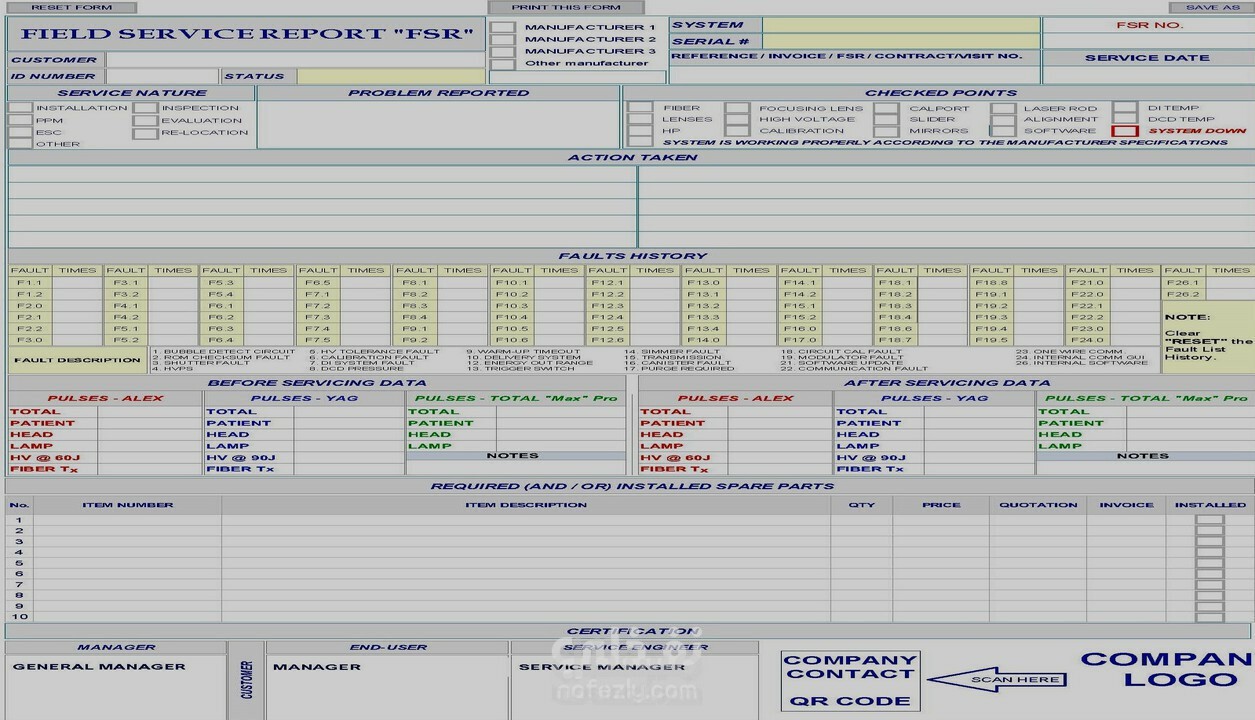Click the NOTES area in After Servicing Data
Screen dimensions: 1255x720
pos(1144,468)
